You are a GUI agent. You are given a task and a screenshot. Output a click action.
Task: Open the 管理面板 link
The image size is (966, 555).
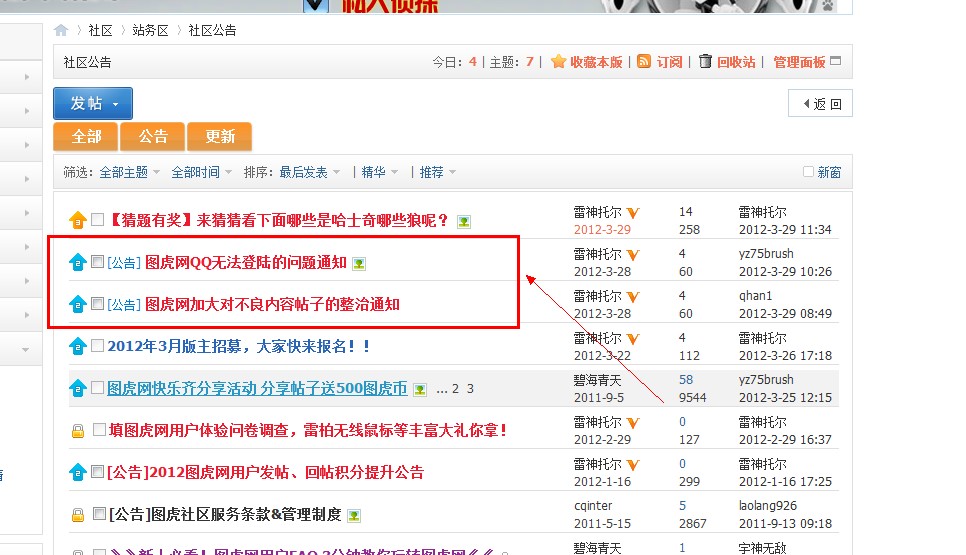799,62
